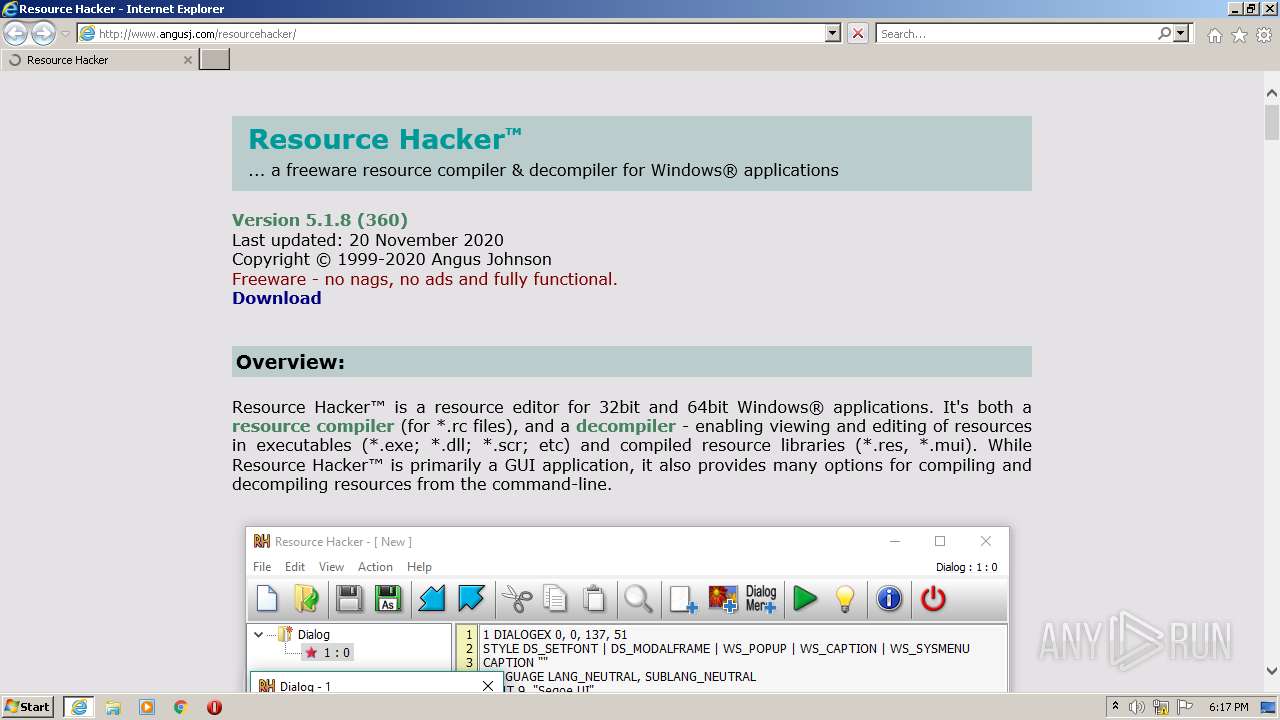1280x720 pixels.
Task: Click the Cut scissors toolbar icon
Action: tap(517, 599)
